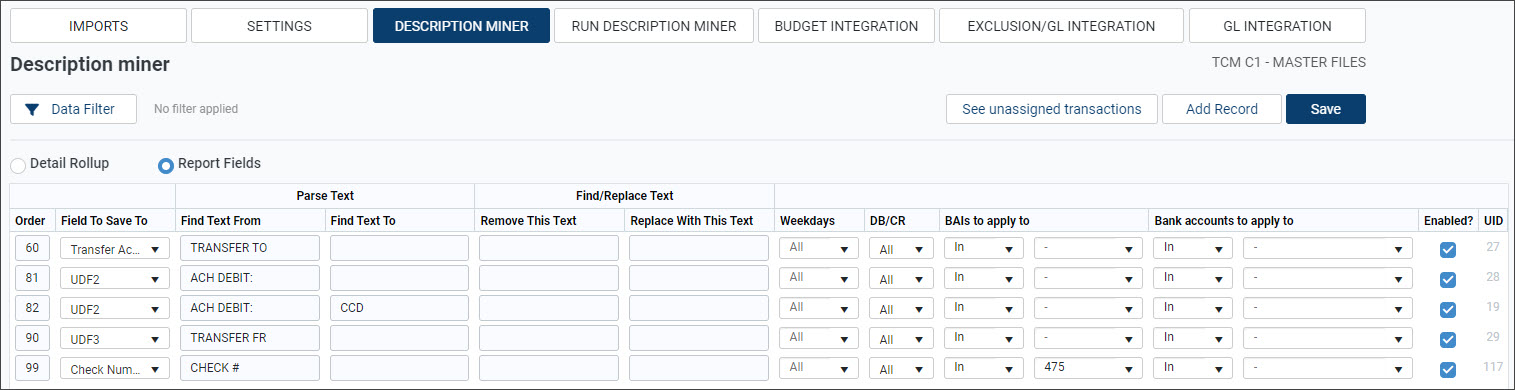Expand the BAI dropdown showing 475

[x=1088, y=368]
